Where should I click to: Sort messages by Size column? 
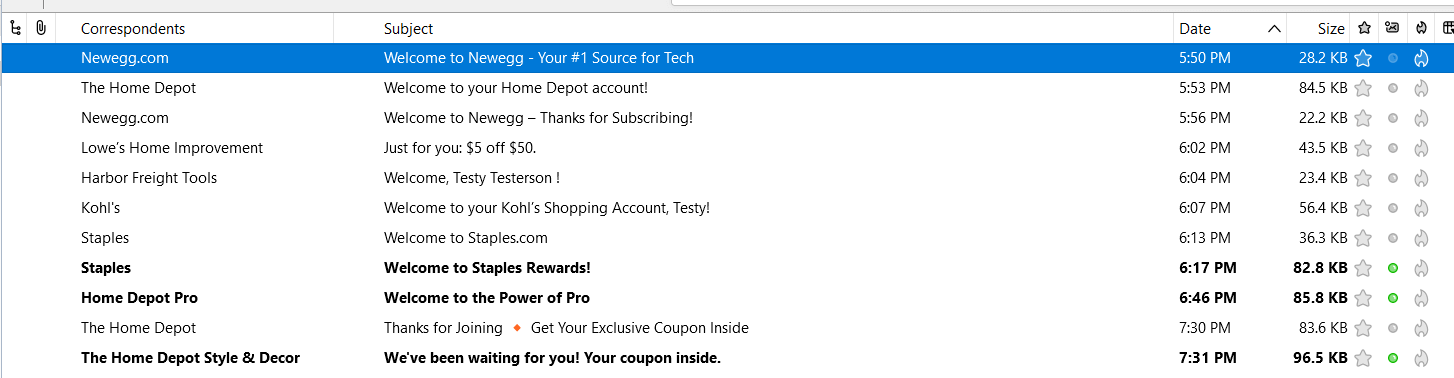[x=1318, y=29]
